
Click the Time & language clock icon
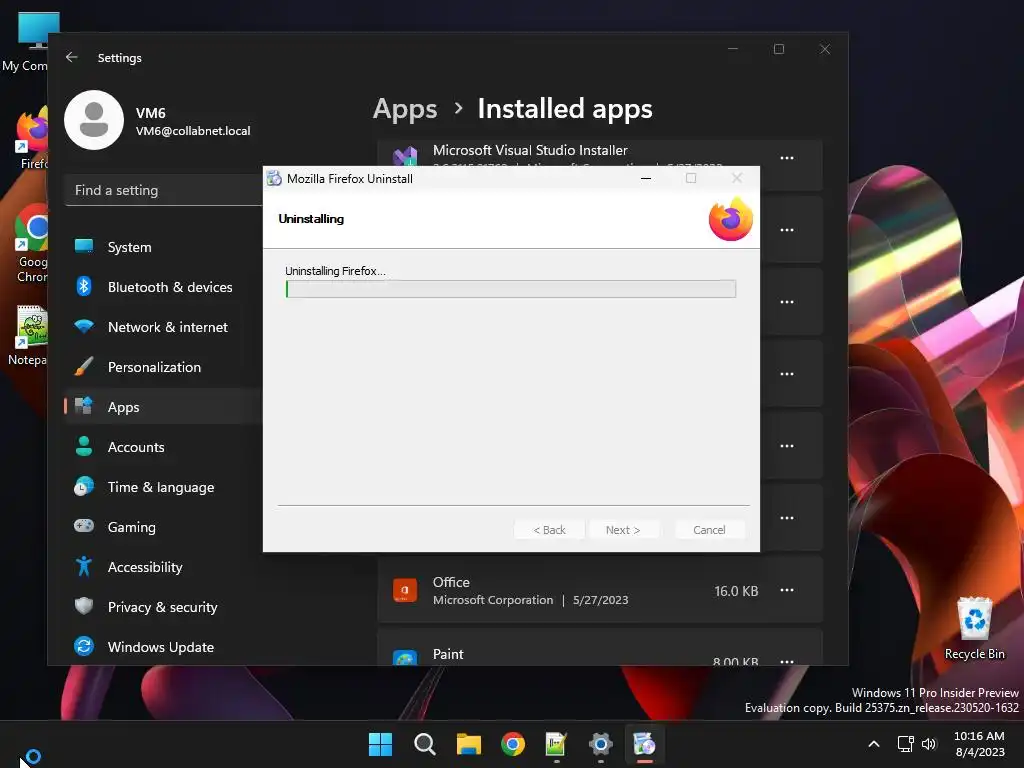pos(84,486)
